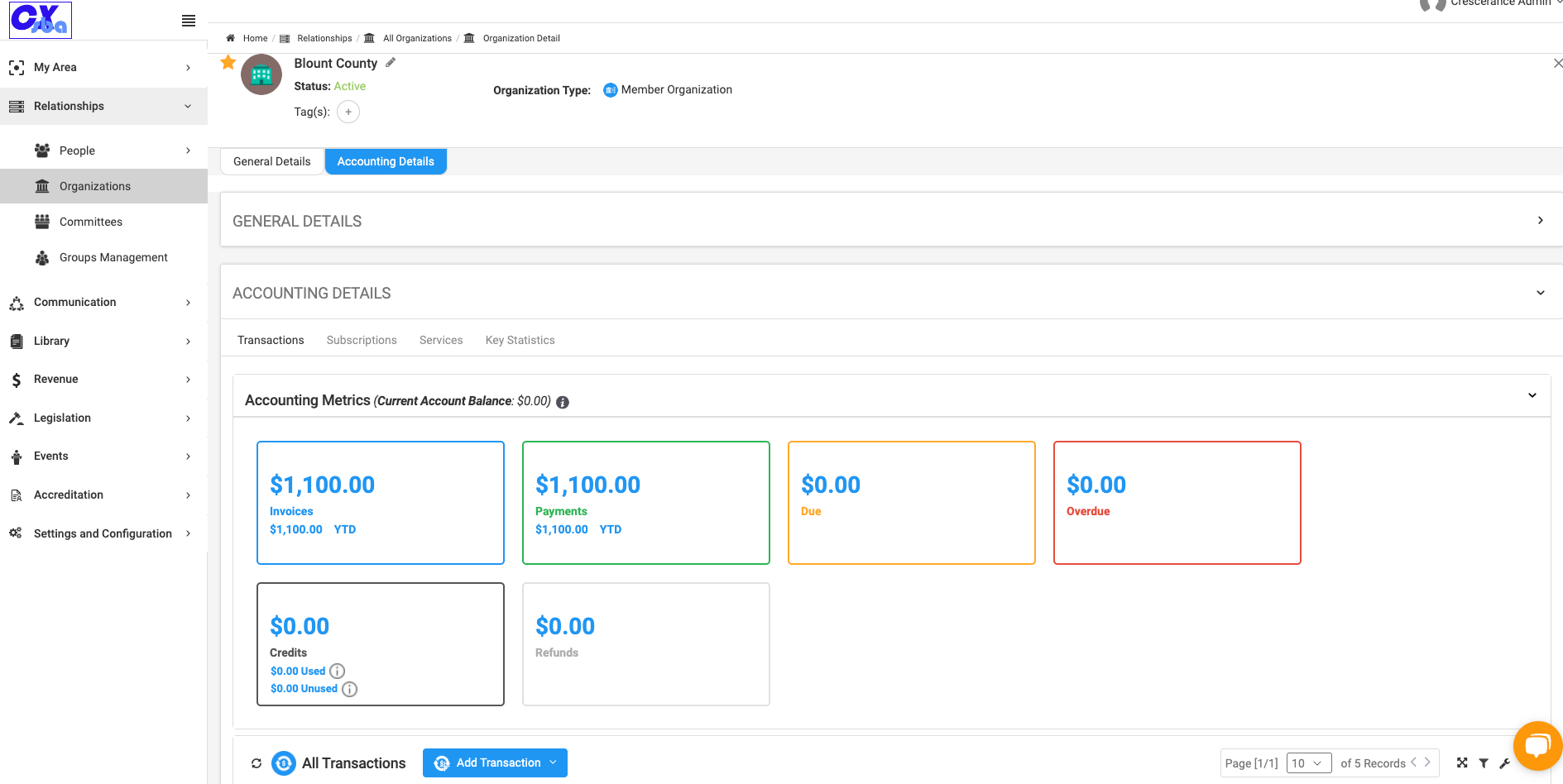Select the Transactions sub-tab
This screenshot has width=1563, height=784.
[271, 340]
